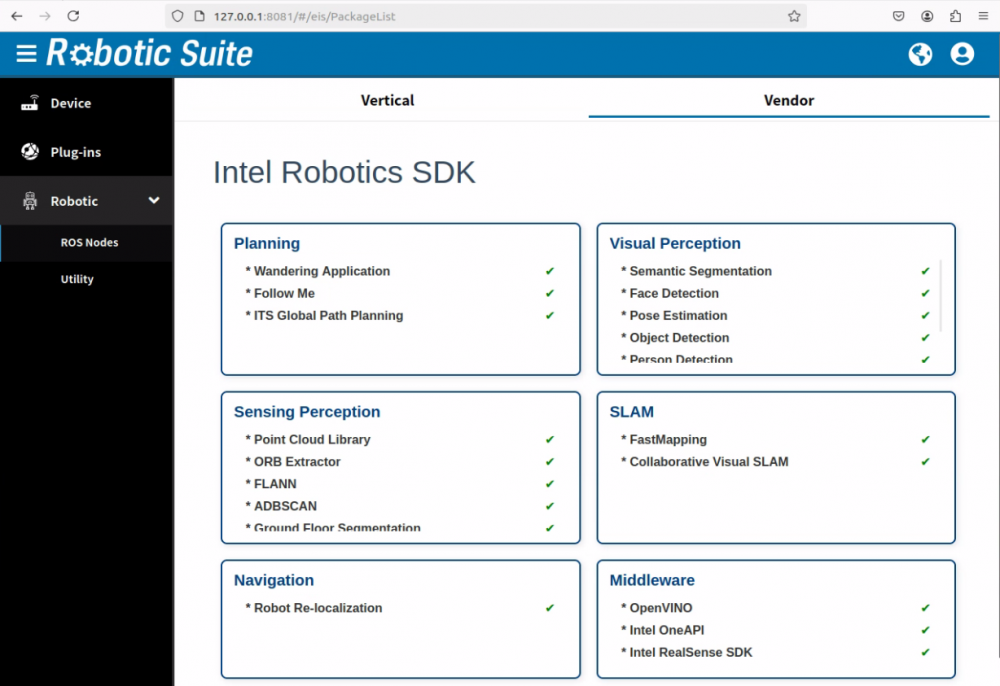Select the Vendor tab
The width and height of the screenshot is (1000, 686).
click(x=789, y=100)
